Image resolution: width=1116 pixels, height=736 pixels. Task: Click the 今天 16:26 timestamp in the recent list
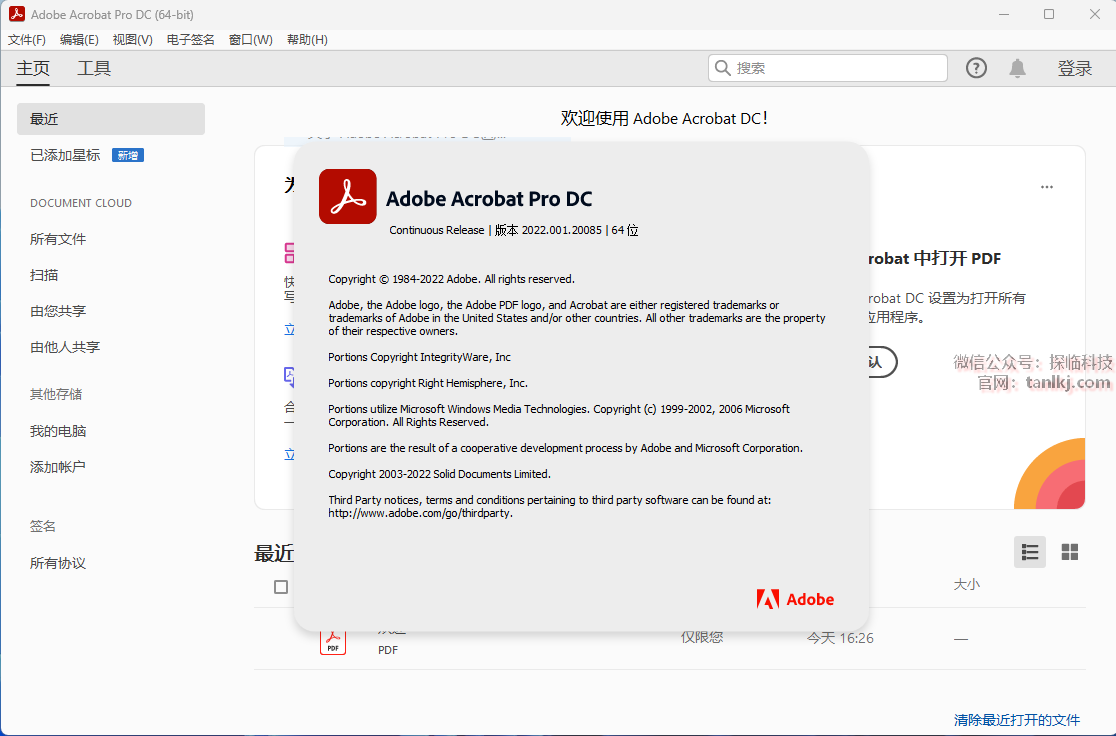(840, 638)
